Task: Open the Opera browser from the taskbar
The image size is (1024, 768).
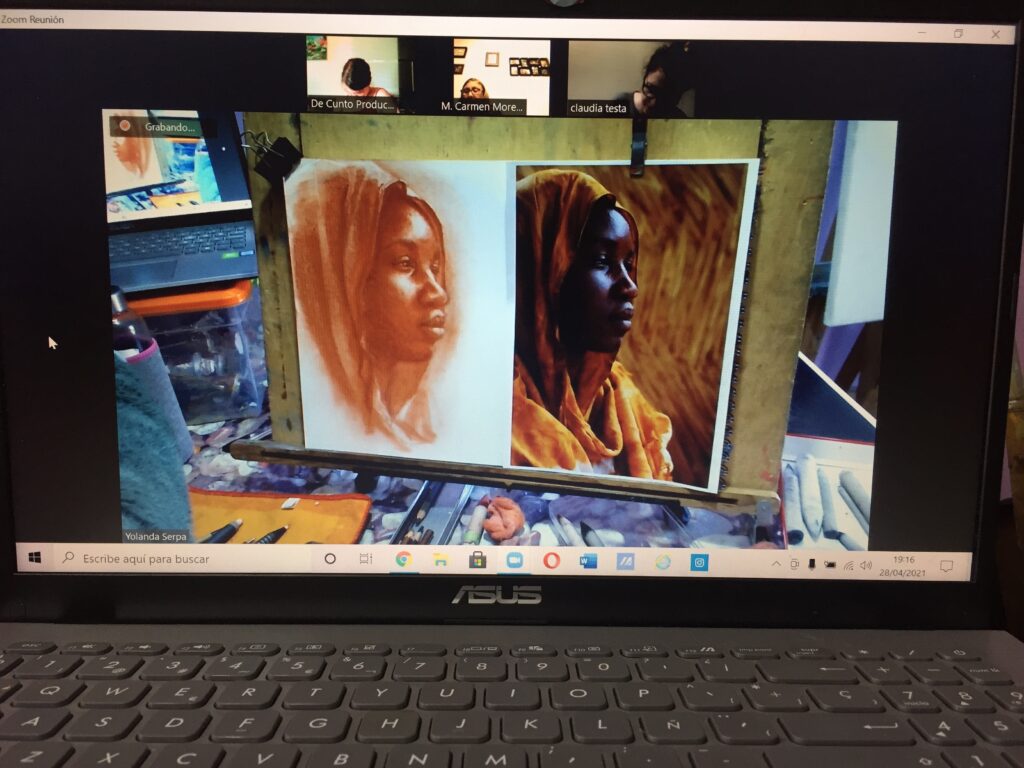Action: point(551,560)
